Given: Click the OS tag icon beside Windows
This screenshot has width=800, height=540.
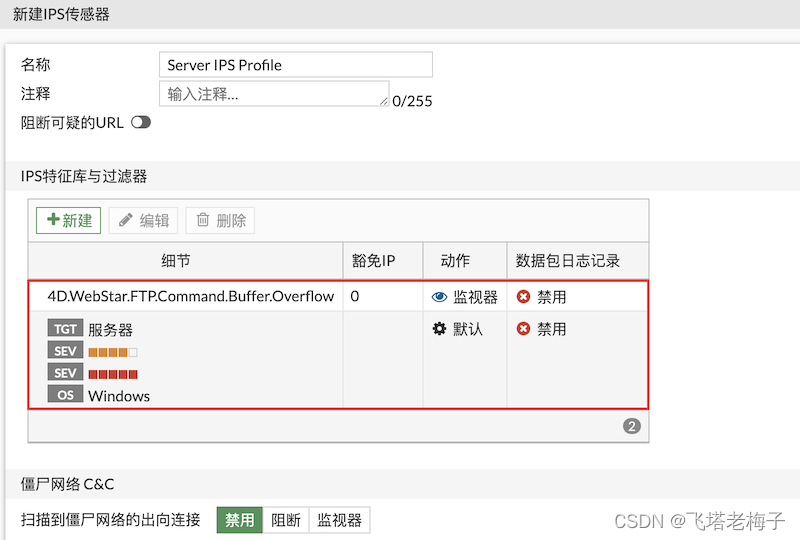Looking at the screenshot, I should tap(65, 395).
